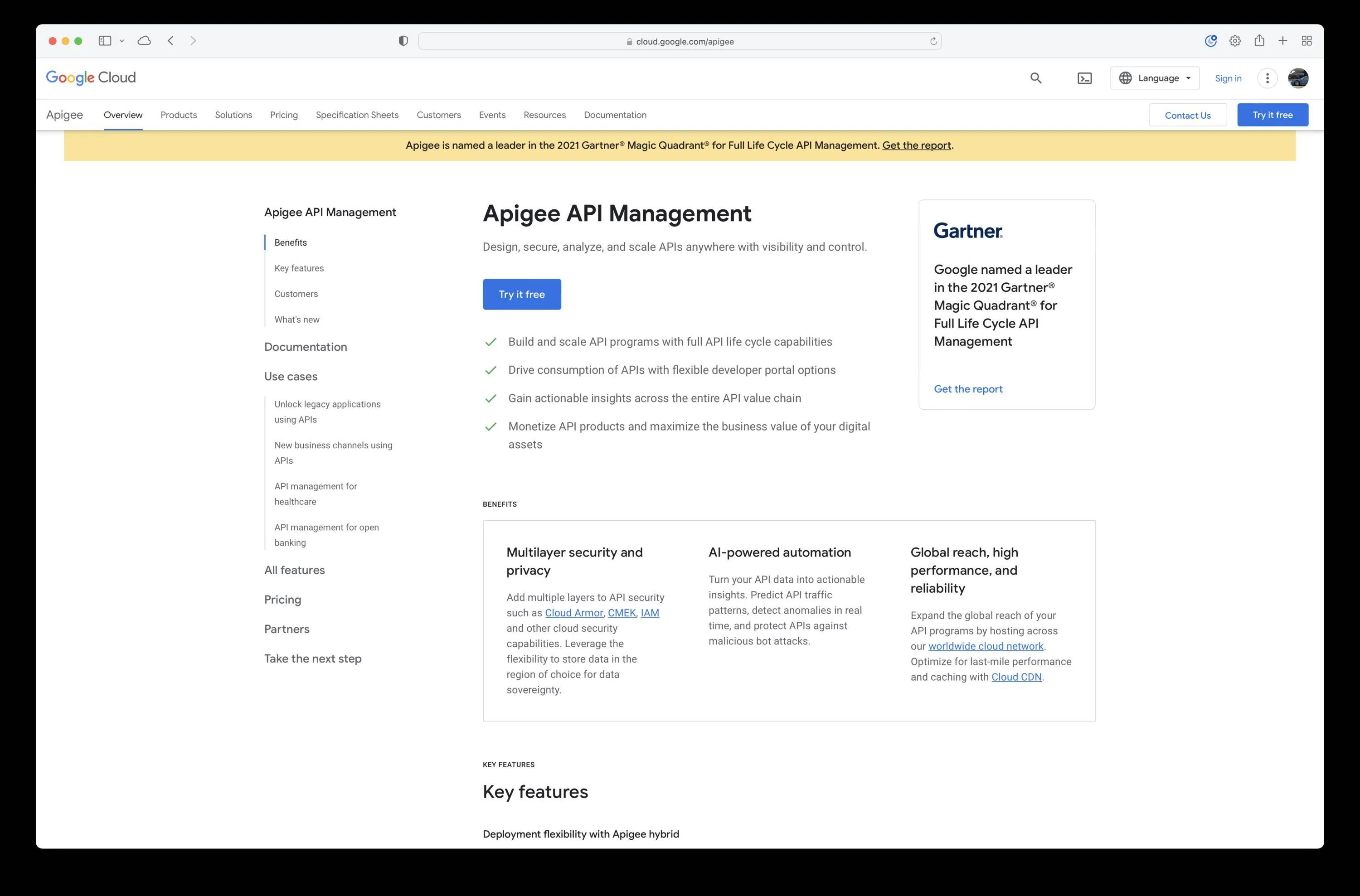
Task: Go to the Customers tab in top navigation
Action: click(x=438, y=115)
